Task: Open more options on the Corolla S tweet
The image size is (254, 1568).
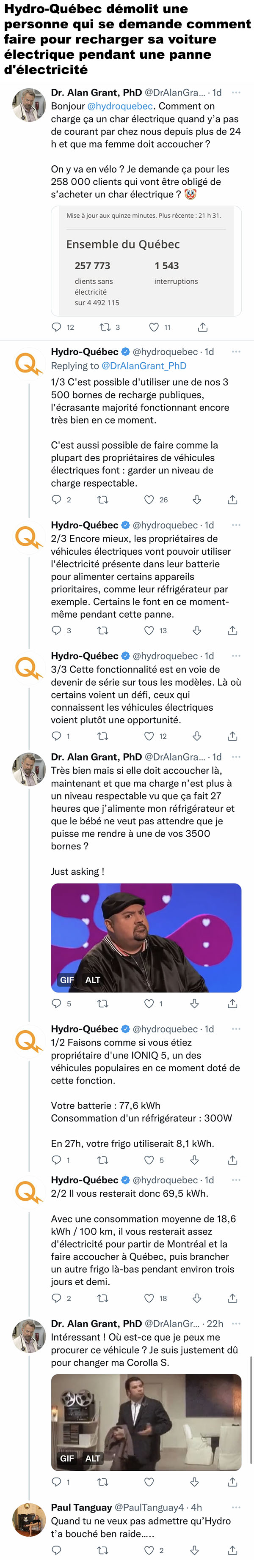Action: 236,1324
